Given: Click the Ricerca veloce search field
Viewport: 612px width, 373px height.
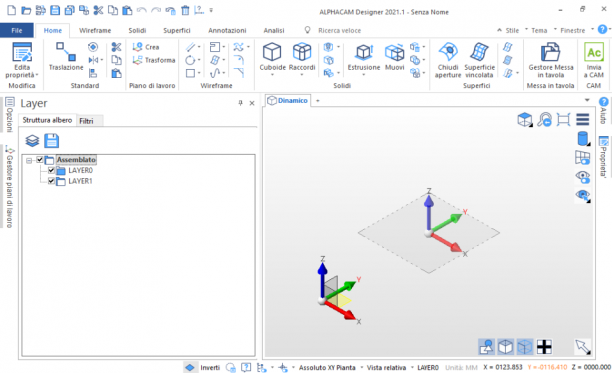Looking at the screenshot, I should coord(339,30).
